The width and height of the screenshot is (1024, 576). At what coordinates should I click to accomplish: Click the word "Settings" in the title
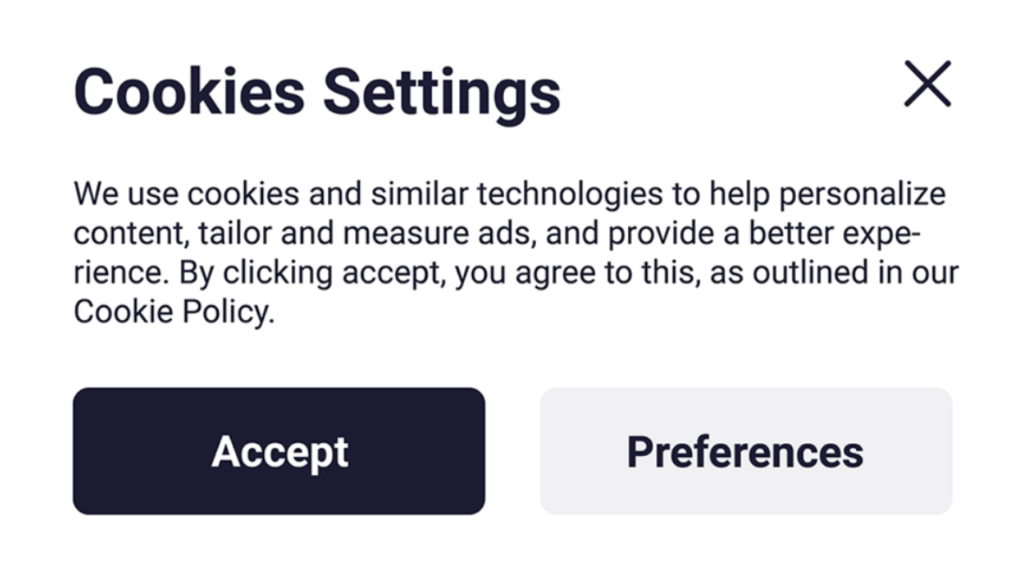click(441, 91)
